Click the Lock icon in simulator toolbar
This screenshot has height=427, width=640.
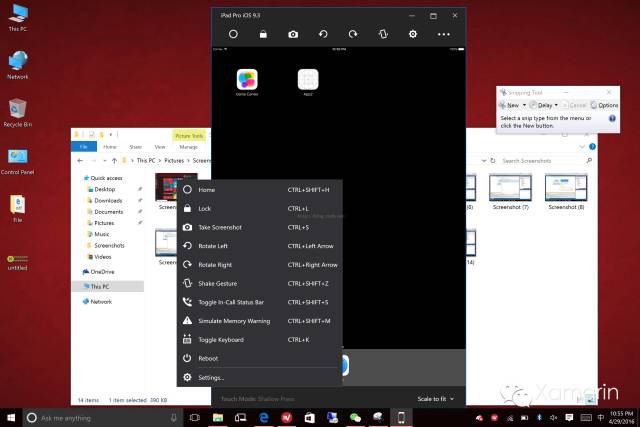[x=263, y=34]
